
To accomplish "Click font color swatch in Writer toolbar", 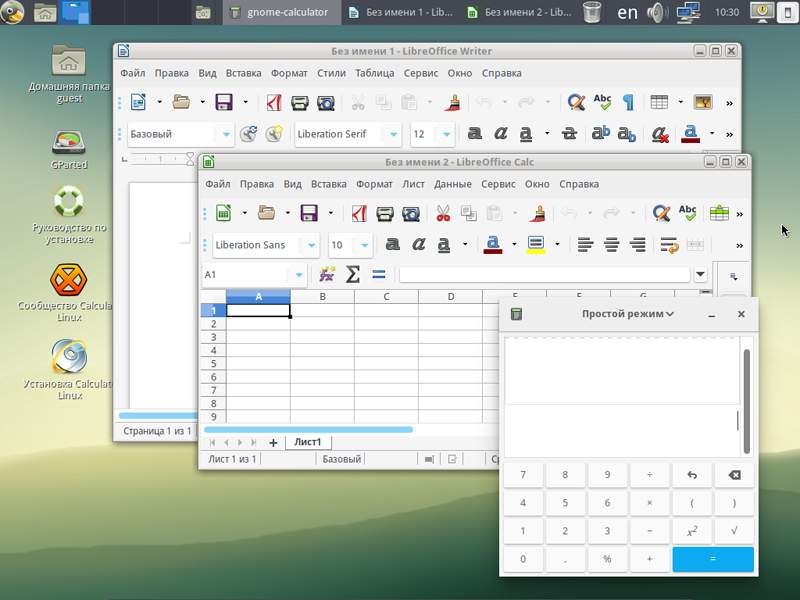I will [690, 134].
